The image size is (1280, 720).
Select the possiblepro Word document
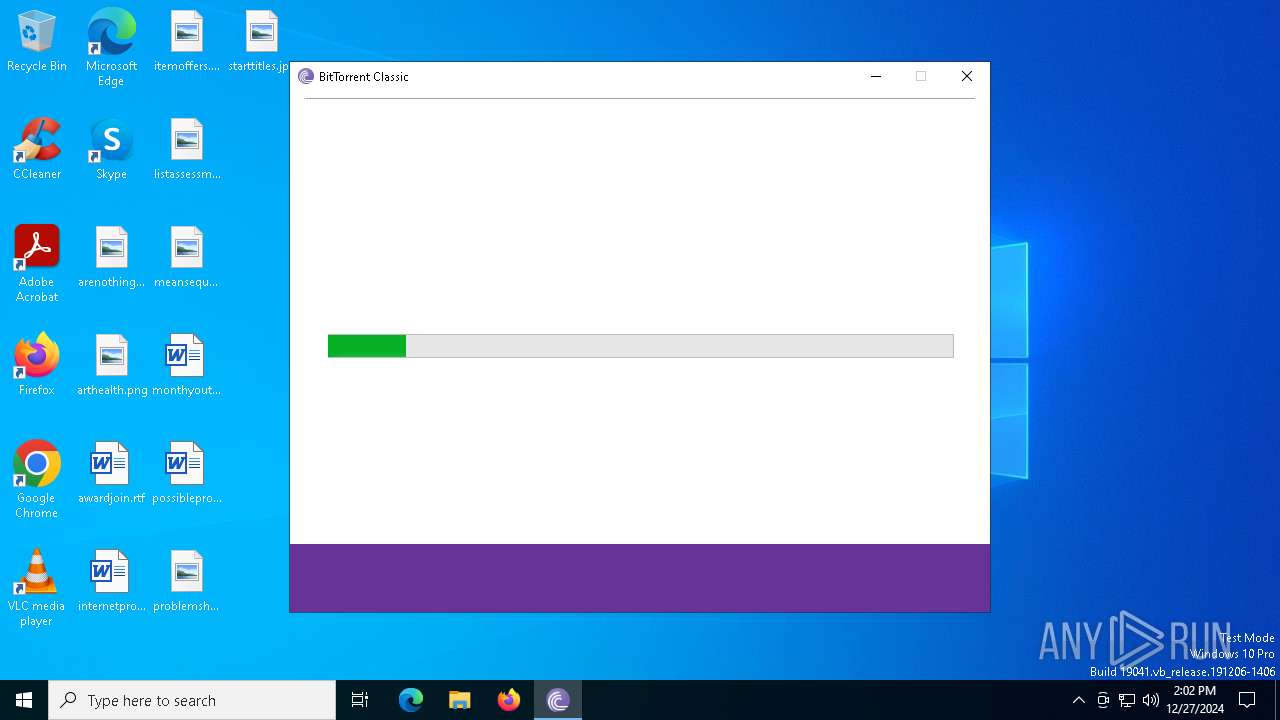point(187,473)
